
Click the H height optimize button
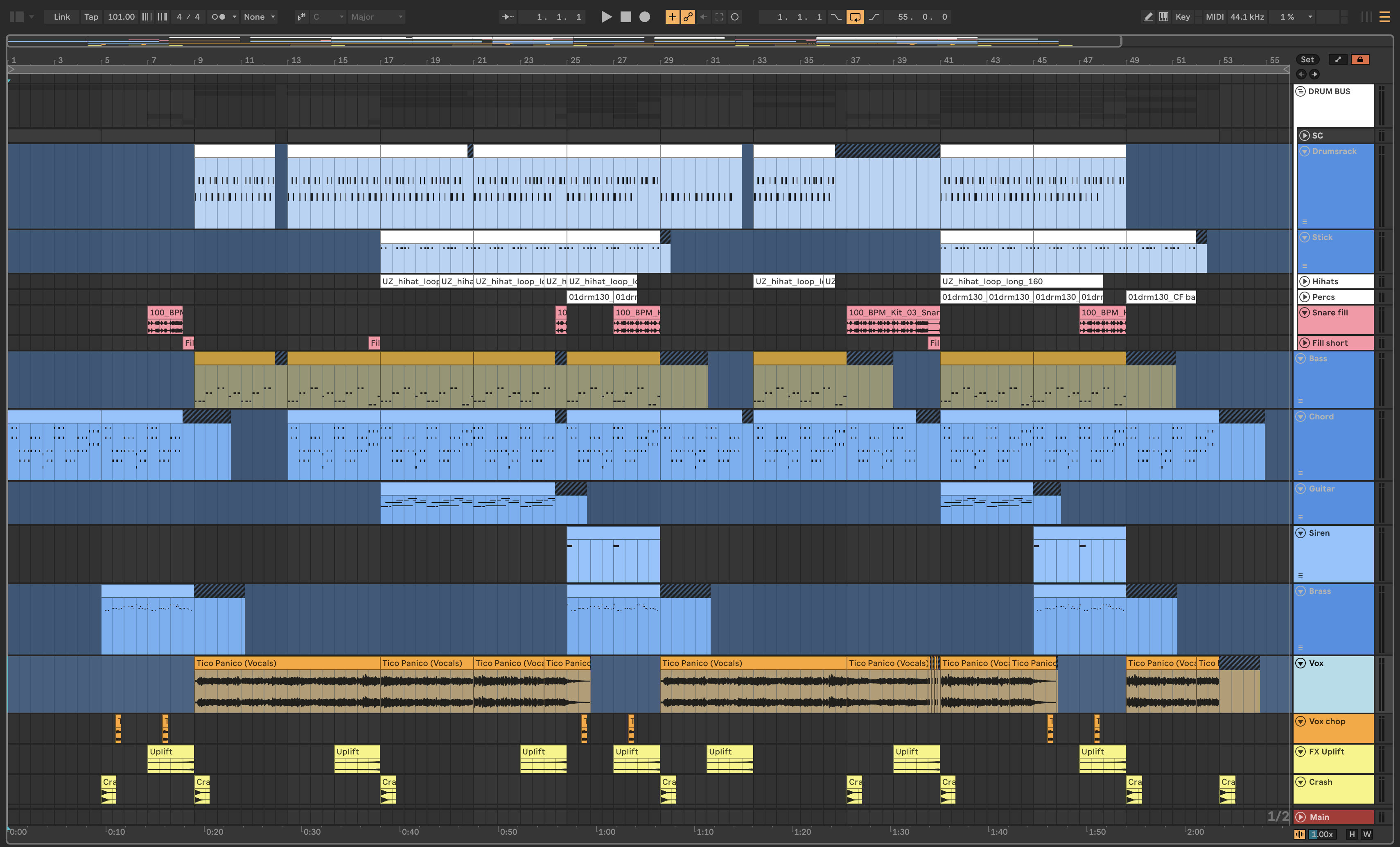click(x=1352, y=834)
